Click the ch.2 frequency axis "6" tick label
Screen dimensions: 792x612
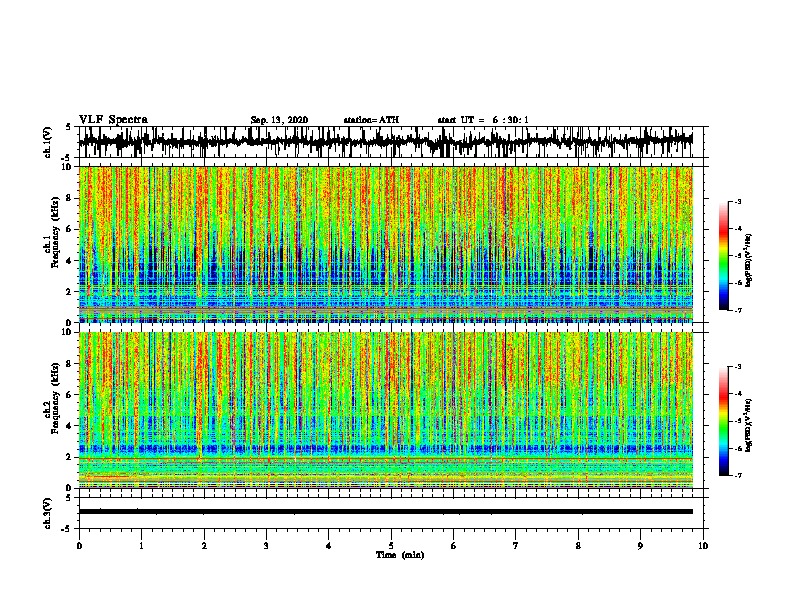coord(69,395)
